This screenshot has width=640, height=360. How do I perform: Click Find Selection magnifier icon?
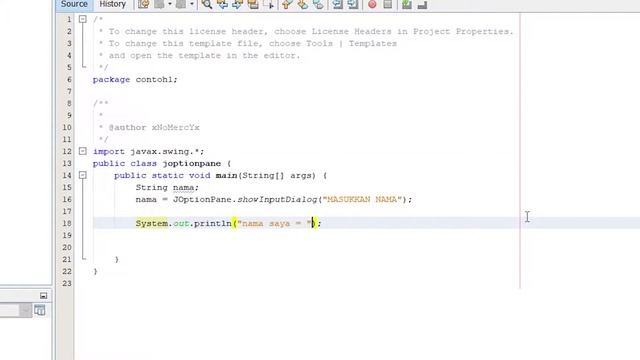207,4
